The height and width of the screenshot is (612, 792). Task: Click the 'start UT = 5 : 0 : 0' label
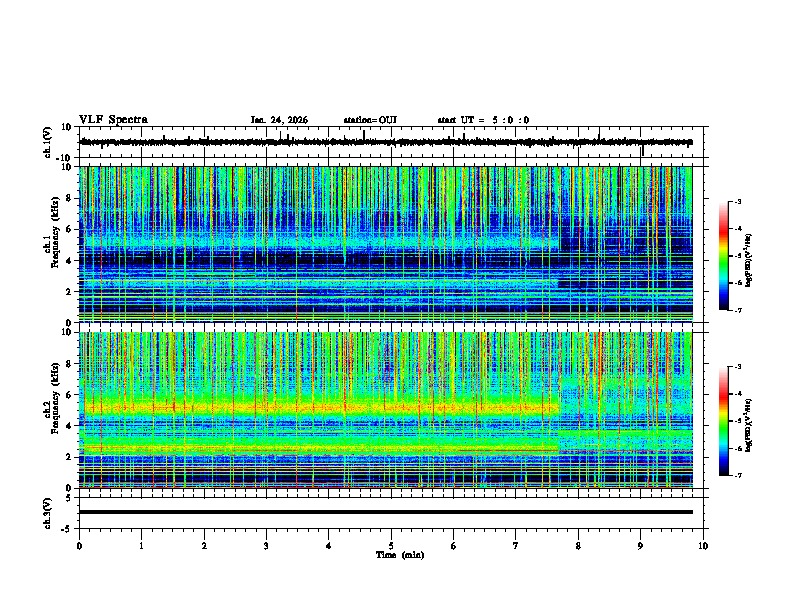pos(483,120)
